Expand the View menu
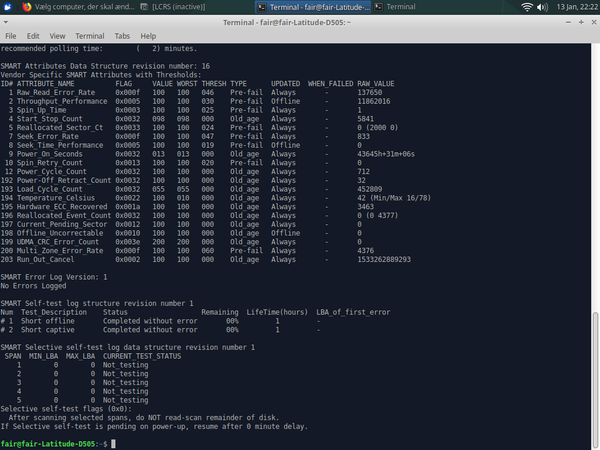Screen dimensions: 600x450 [x=59, y=35]
